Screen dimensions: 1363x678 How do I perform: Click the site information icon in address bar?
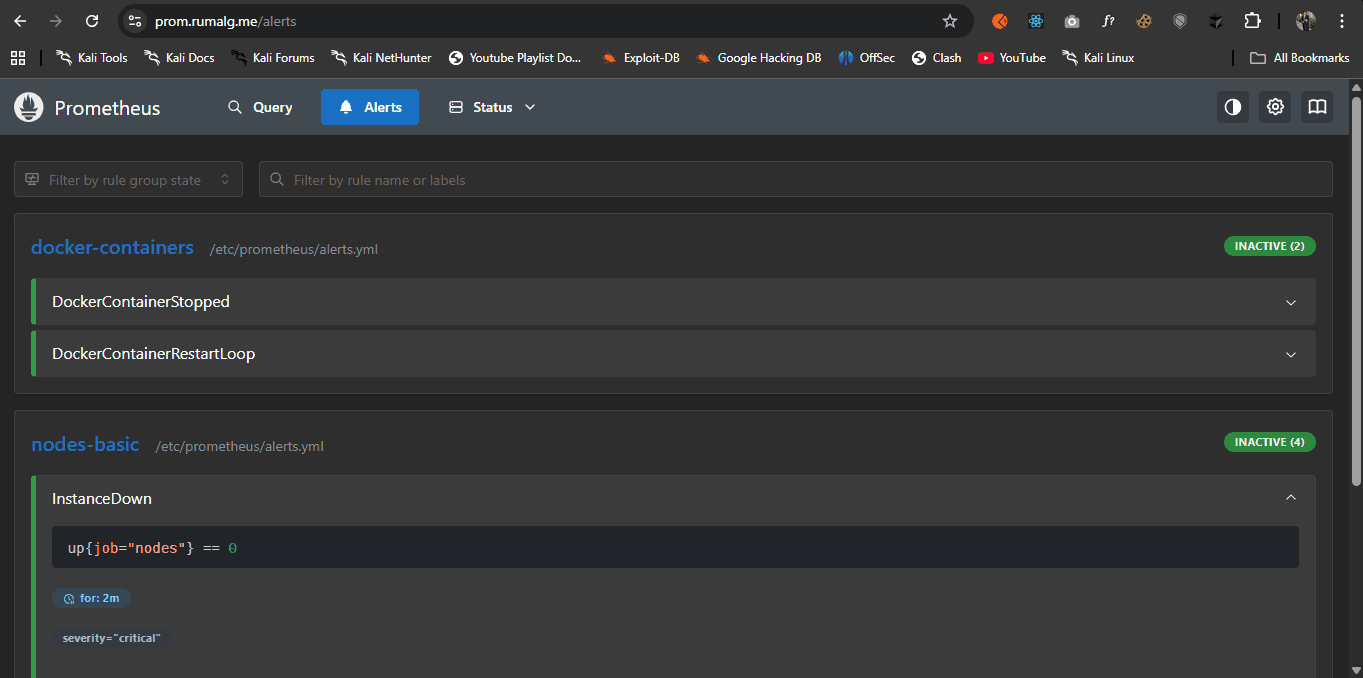coord(135,21)
